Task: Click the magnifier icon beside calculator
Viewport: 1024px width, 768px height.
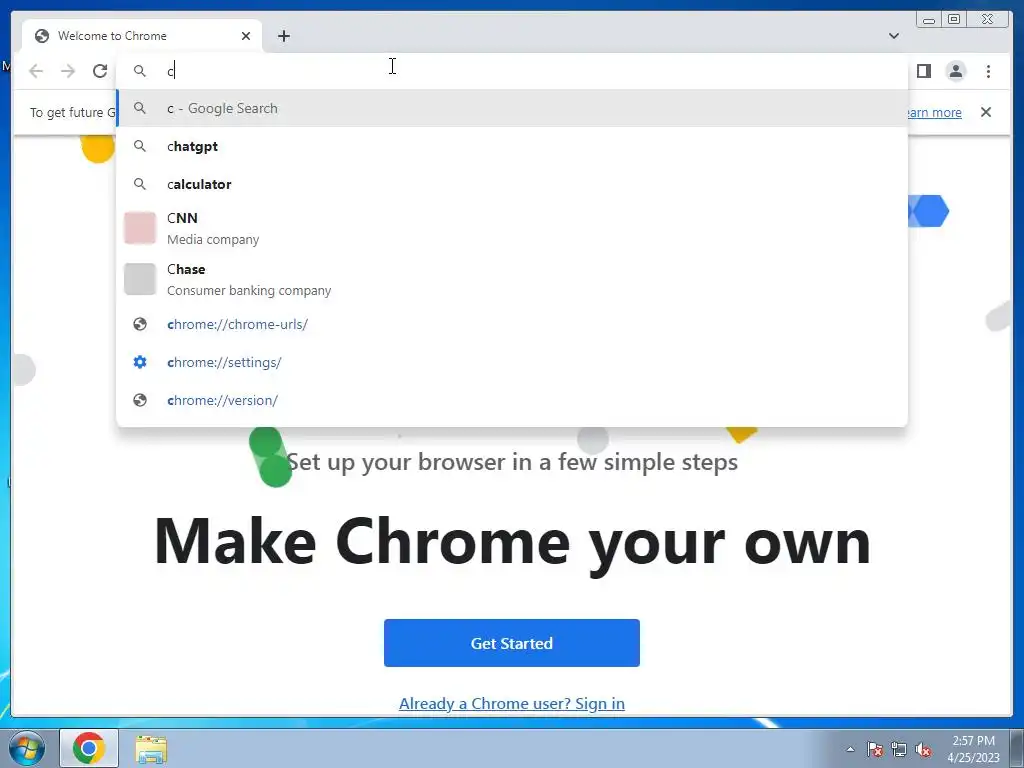Action: (x=140, y=184)
